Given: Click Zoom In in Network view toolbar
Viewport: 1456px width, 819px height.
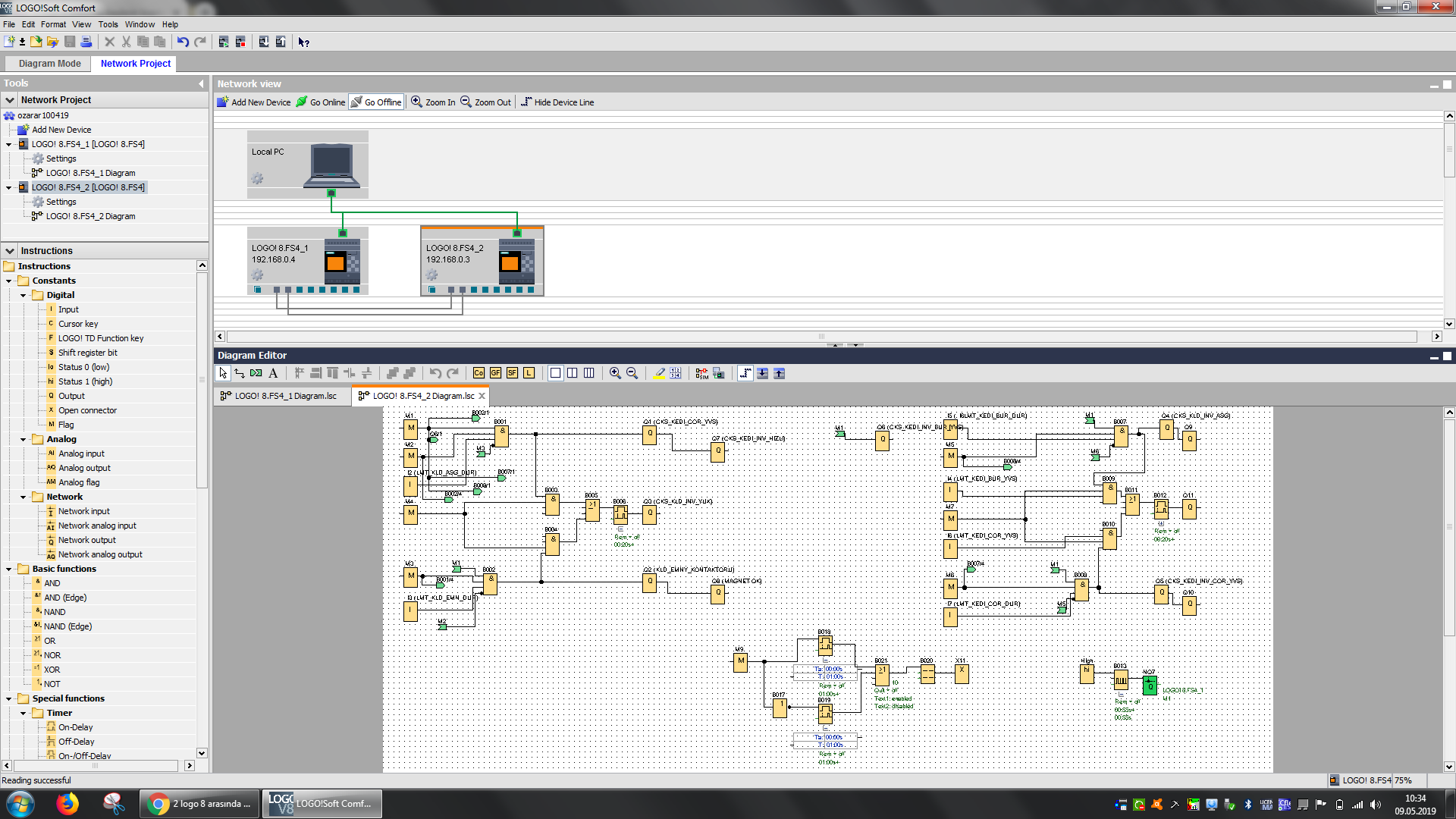Looking at the screenshot, I should pyautogui.click(x=433, y=102).
